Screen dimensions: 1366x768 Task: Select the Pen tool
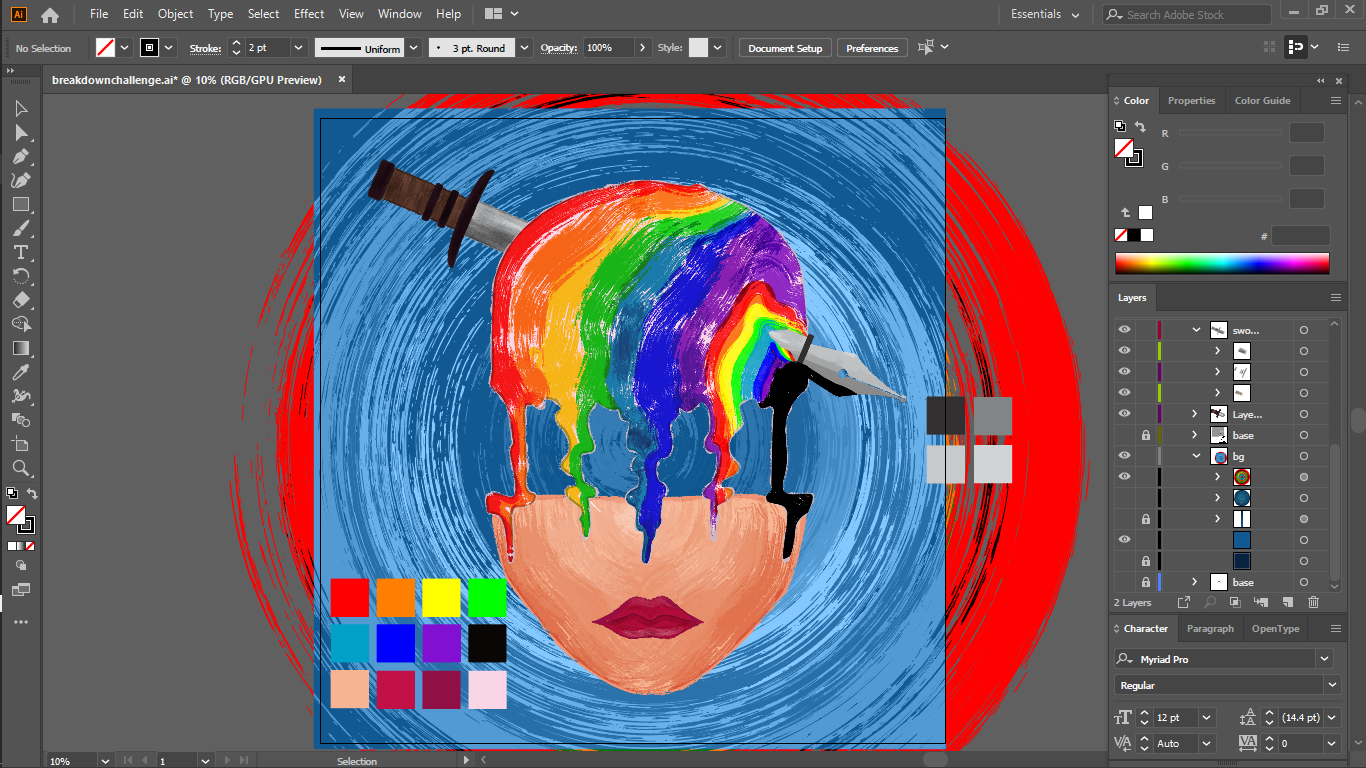pyautogui.click(x=21, y=156)
